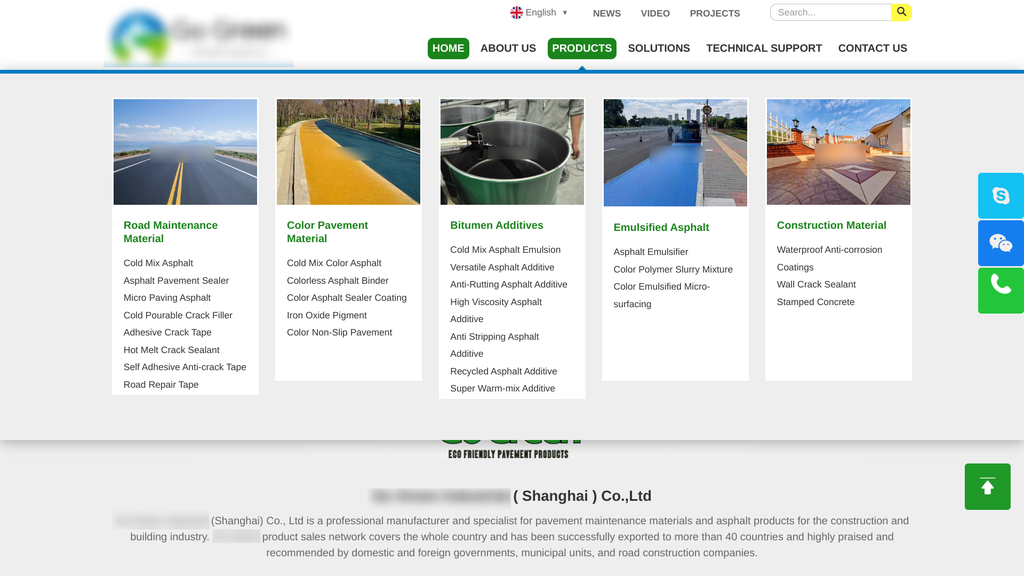1024x576 pixels.
Task: Open the Road Maintenance Material heading link
Action: tap(170, 232)
